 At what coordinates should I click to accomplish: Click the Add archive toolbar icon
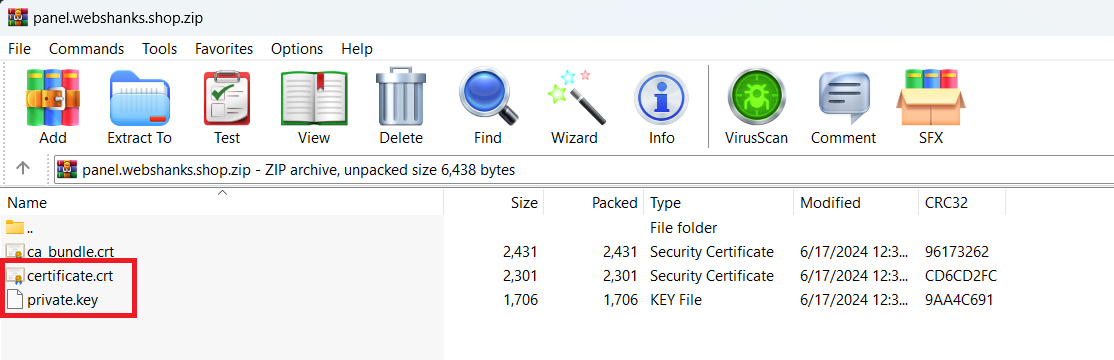(53, 97)
